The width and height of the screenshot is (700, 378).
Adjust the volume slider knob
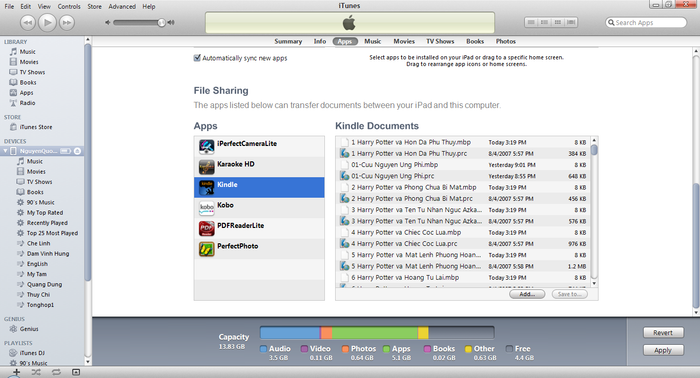162,22
